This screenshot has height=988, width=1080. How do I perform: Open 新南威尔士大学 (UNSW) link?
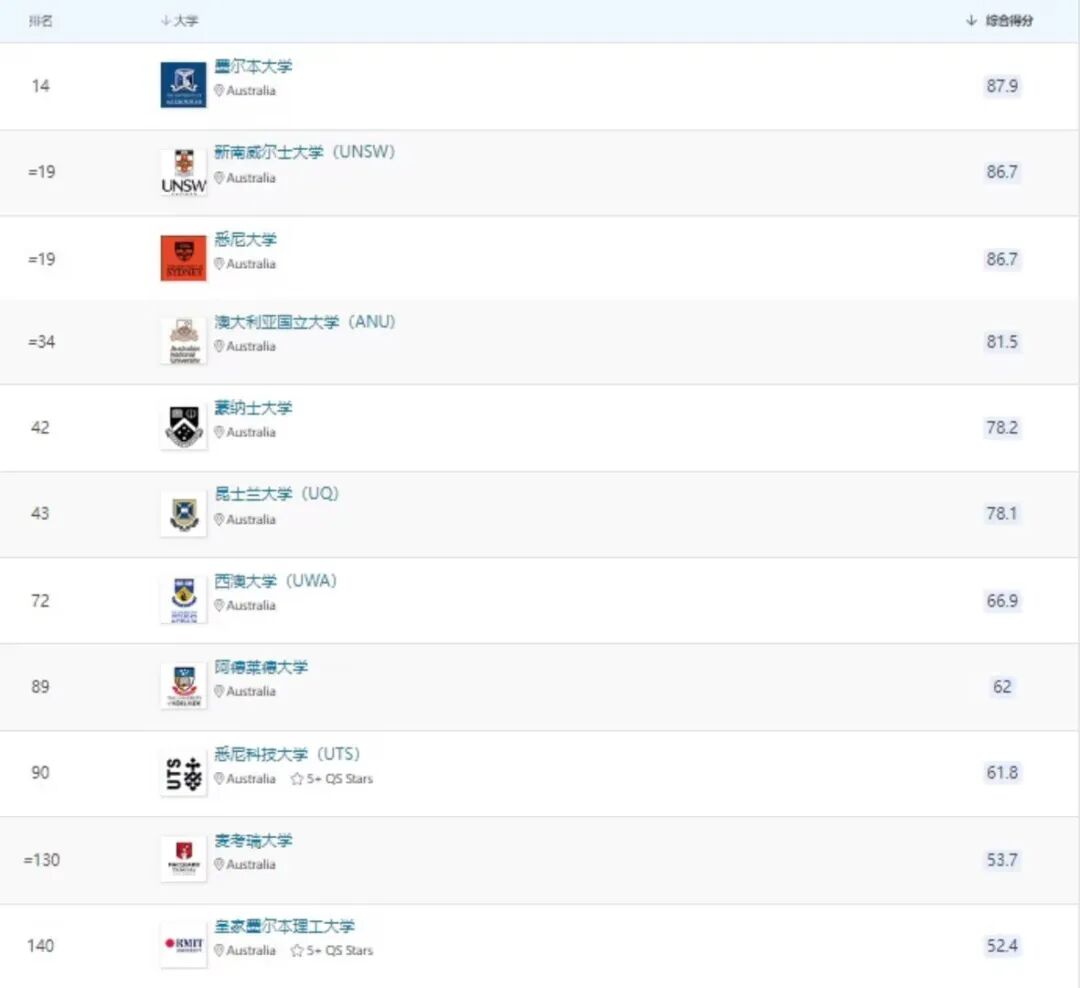point(304,152)
